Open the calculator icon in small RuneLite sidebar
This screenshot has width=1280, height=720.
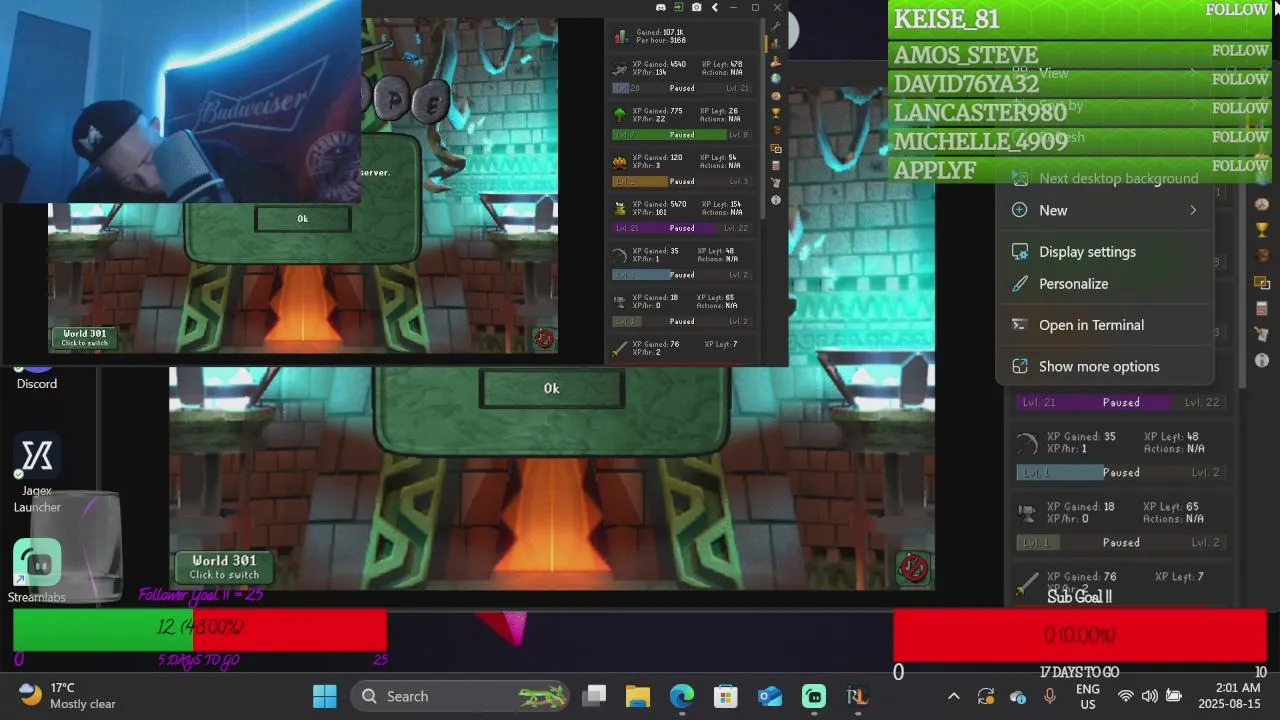click(775, 165)
